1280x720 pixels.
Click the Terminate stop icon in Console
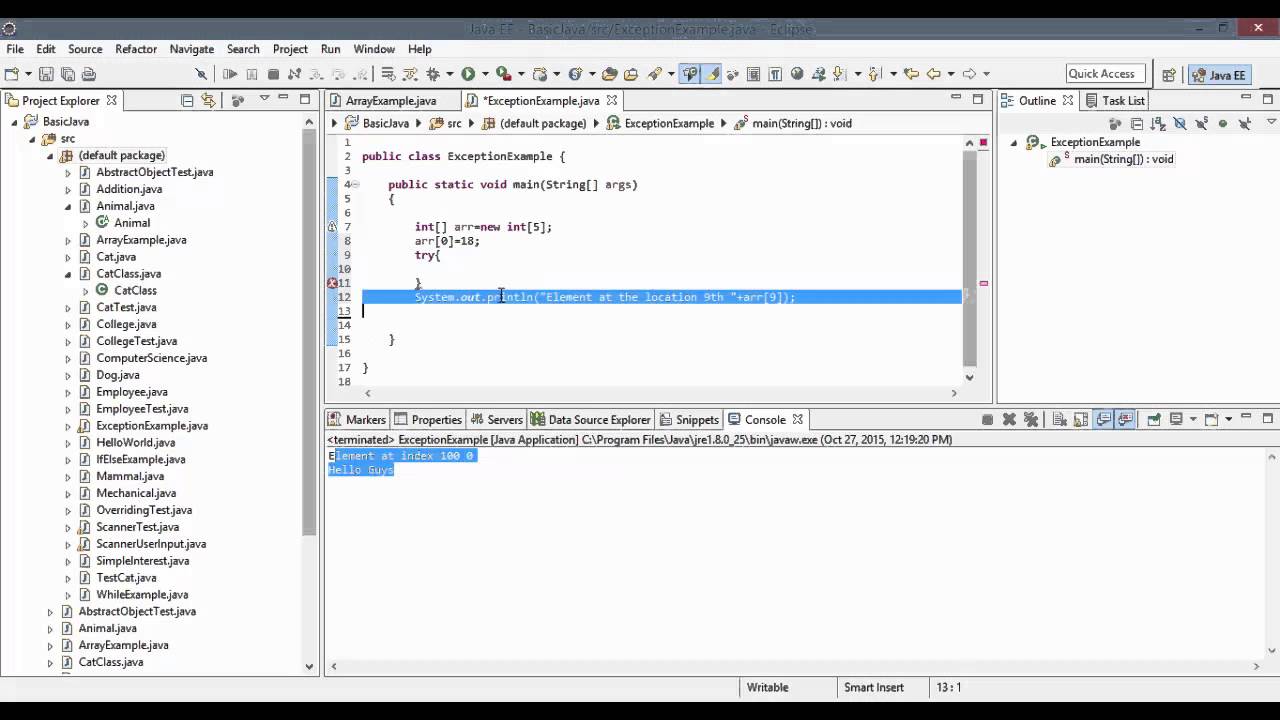point(987,420)
